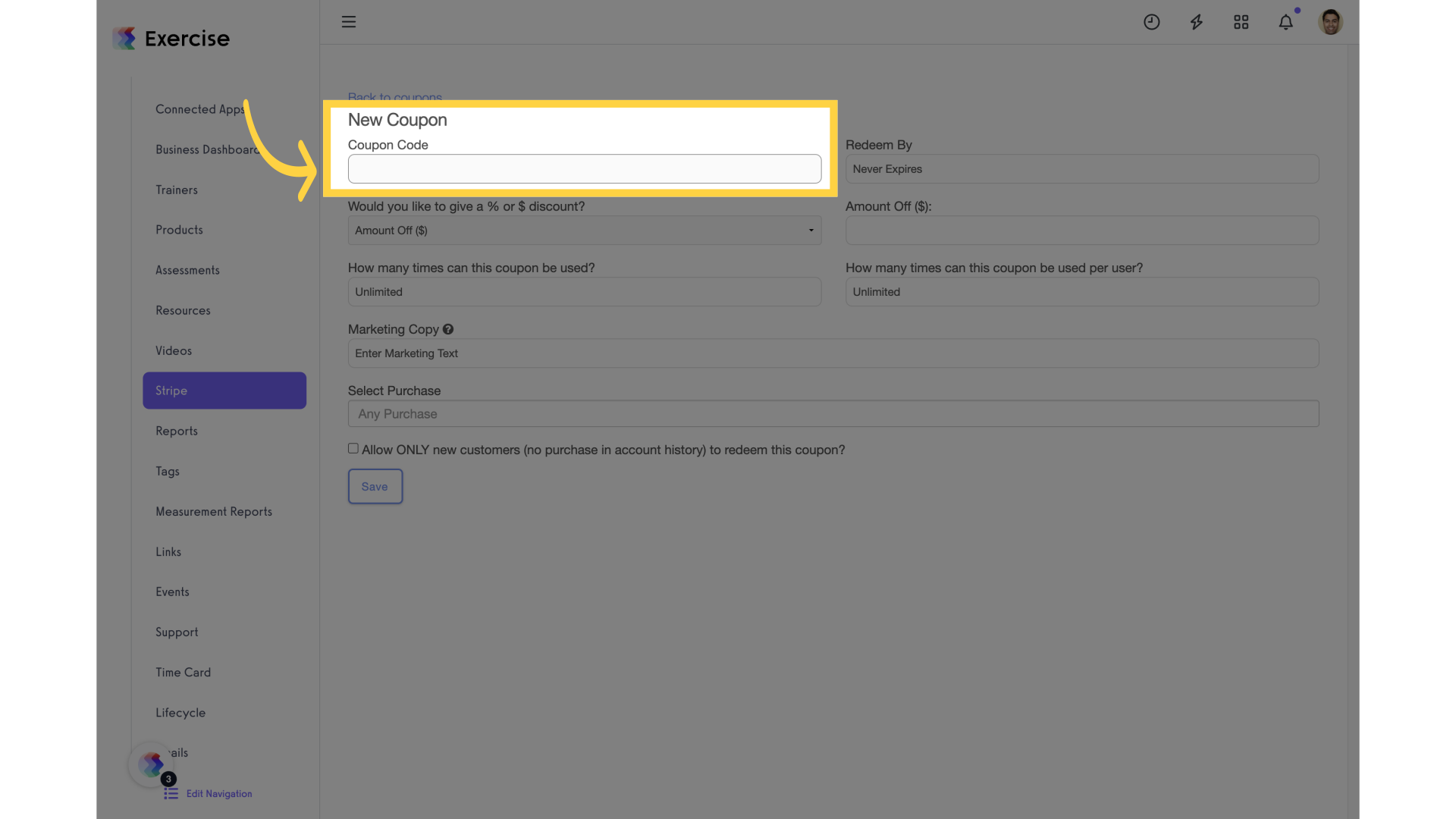Open the floating chat widget with badge
The image size is (1456, 819).
(x=152, y=764)
